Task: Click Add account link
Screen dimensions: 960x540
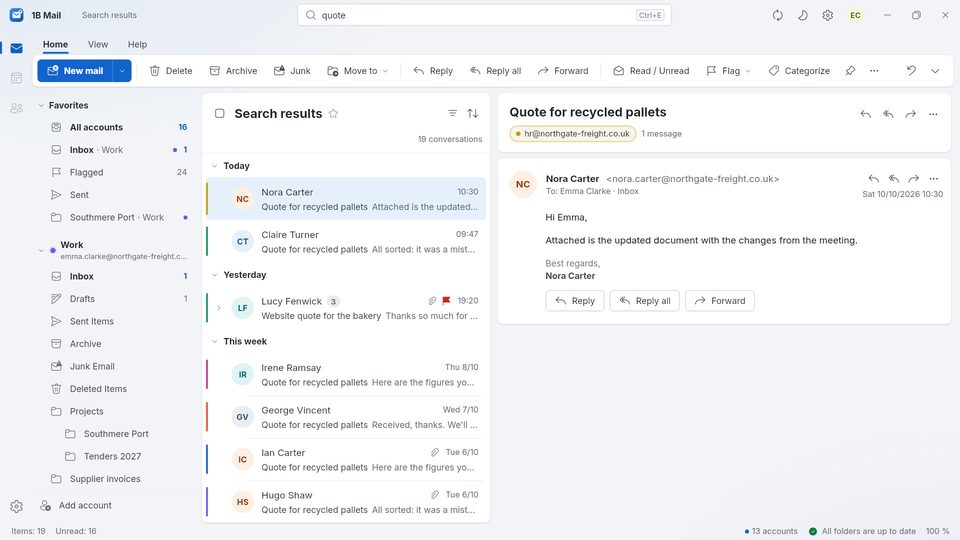Action: [76, 506]
